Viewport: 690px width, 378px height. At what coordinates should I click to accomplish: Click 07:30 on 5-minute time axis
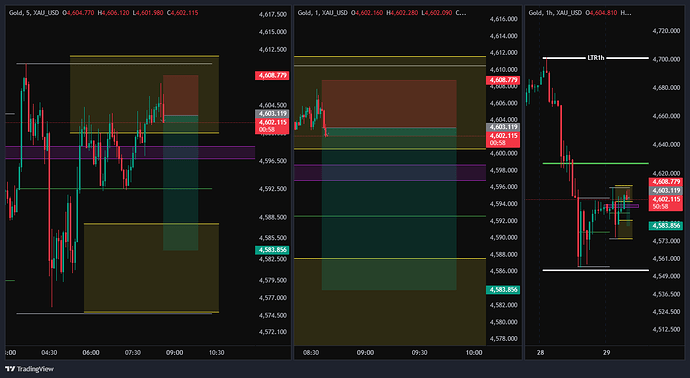pos(132,352)
